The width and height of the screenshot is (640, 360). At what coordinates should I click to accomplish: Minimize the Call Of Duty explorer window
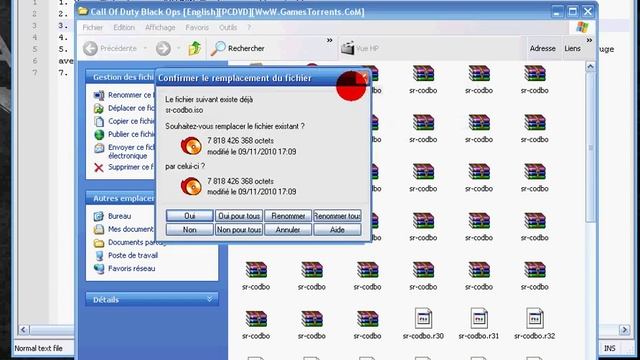click(x=557, y=11)
